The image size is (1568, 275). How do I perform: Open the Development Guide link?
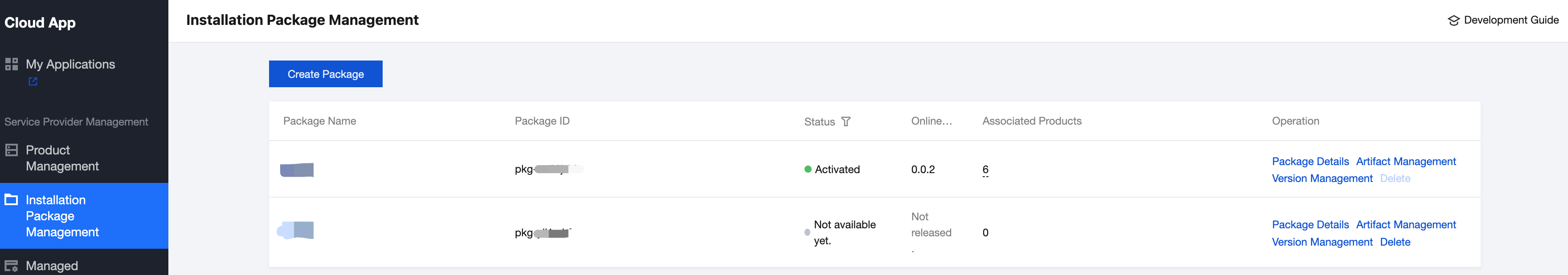(x=1510, y=20)
